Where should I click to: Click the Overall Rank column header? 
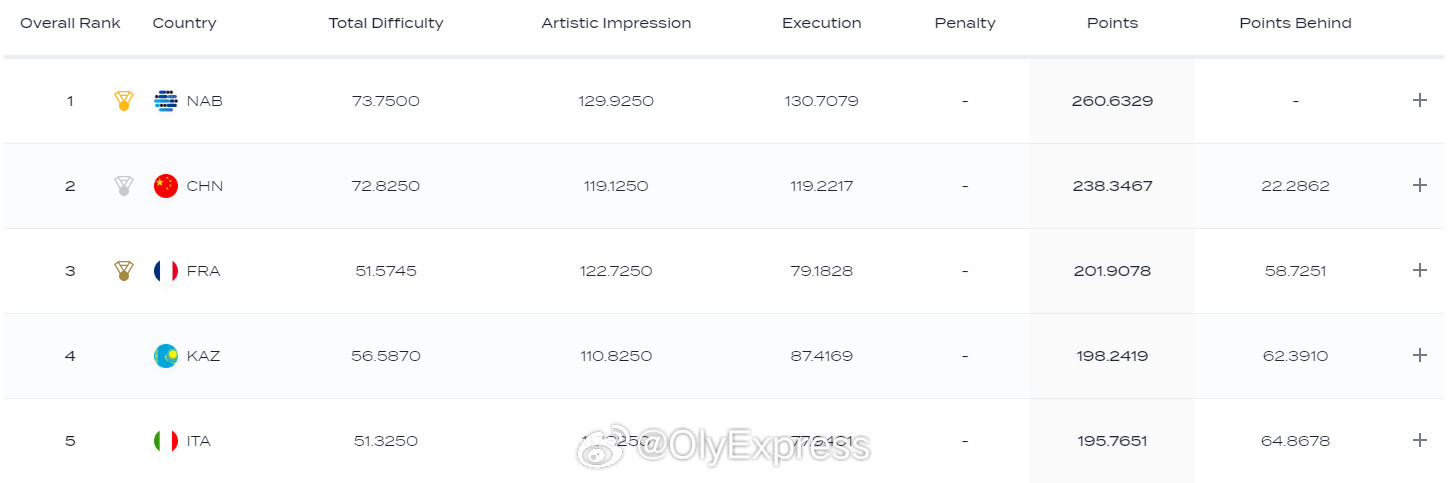[x=70, y=23]
